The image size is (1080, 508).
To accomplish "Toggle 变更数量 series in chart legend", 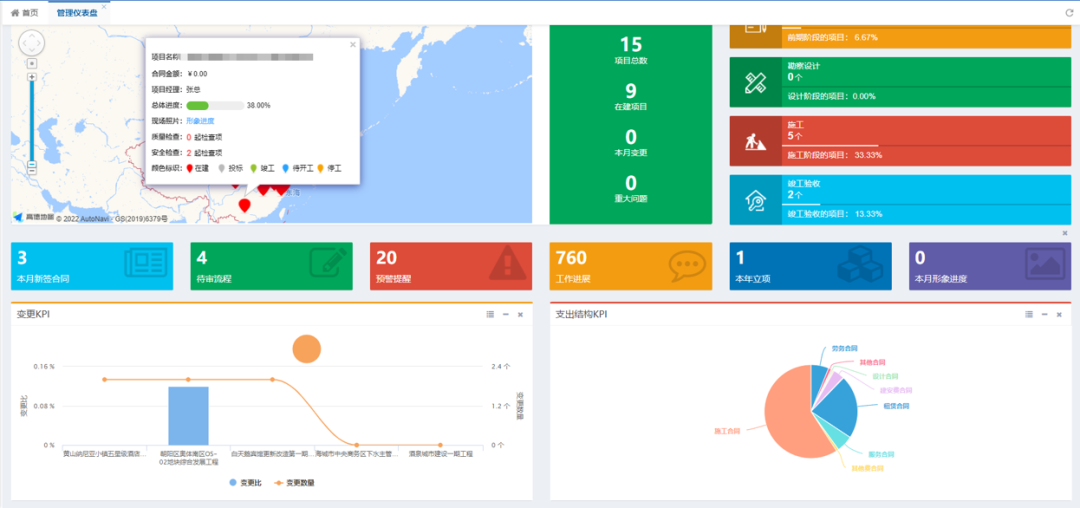I will tap(294, 483).
